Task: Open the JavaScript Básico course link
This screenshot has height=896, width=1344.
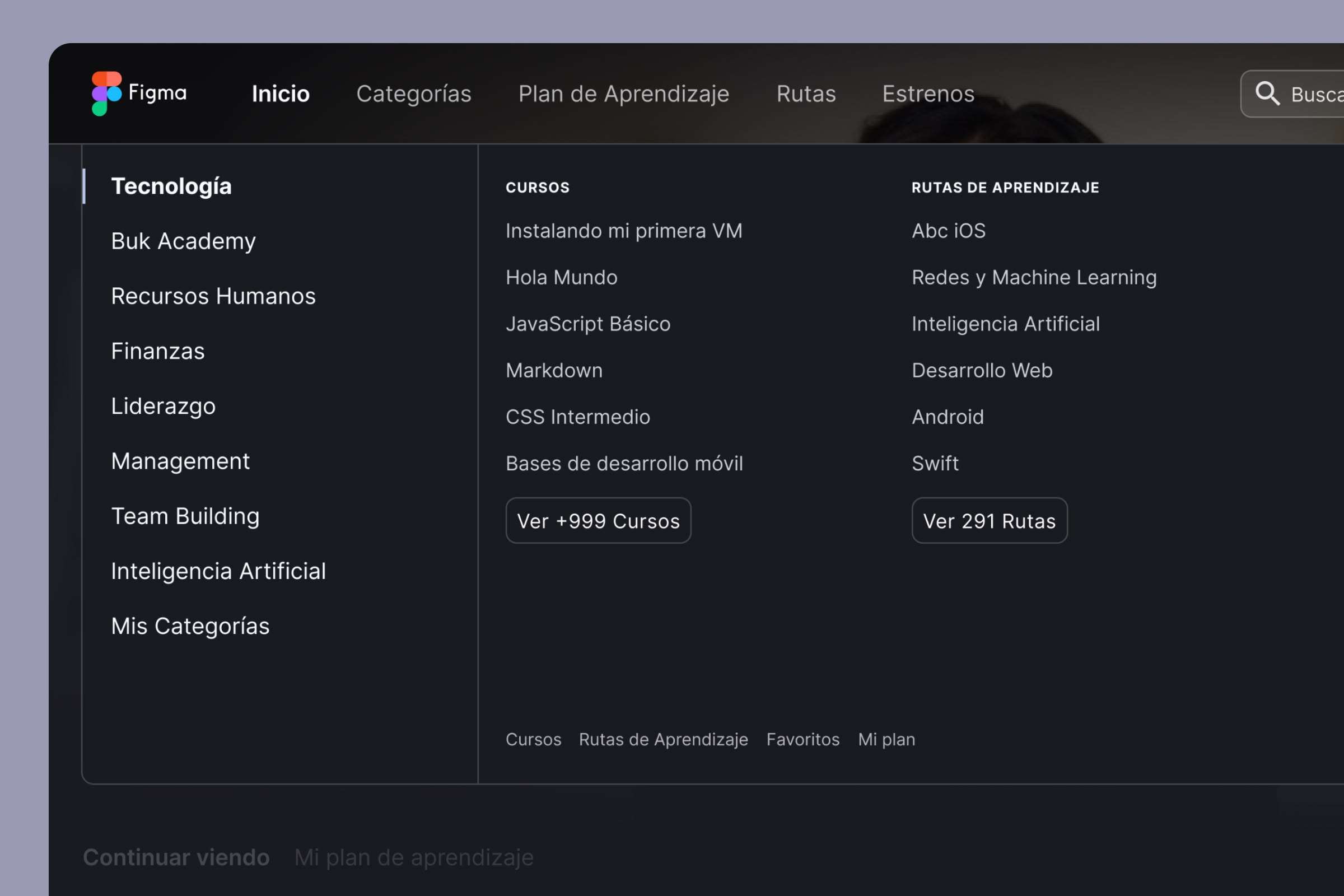Action: 587,324
